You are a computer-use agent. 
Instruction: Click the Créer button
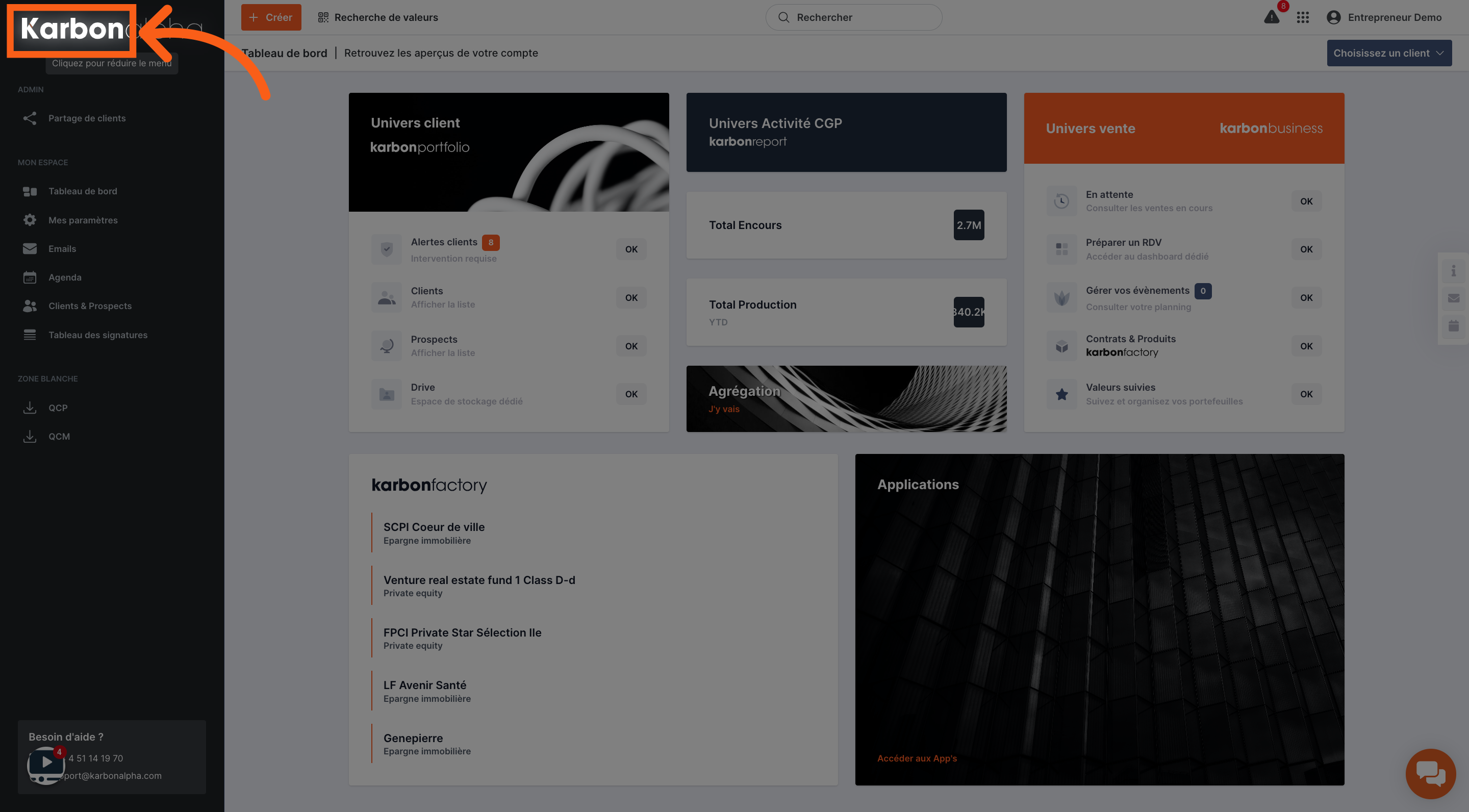270,17
